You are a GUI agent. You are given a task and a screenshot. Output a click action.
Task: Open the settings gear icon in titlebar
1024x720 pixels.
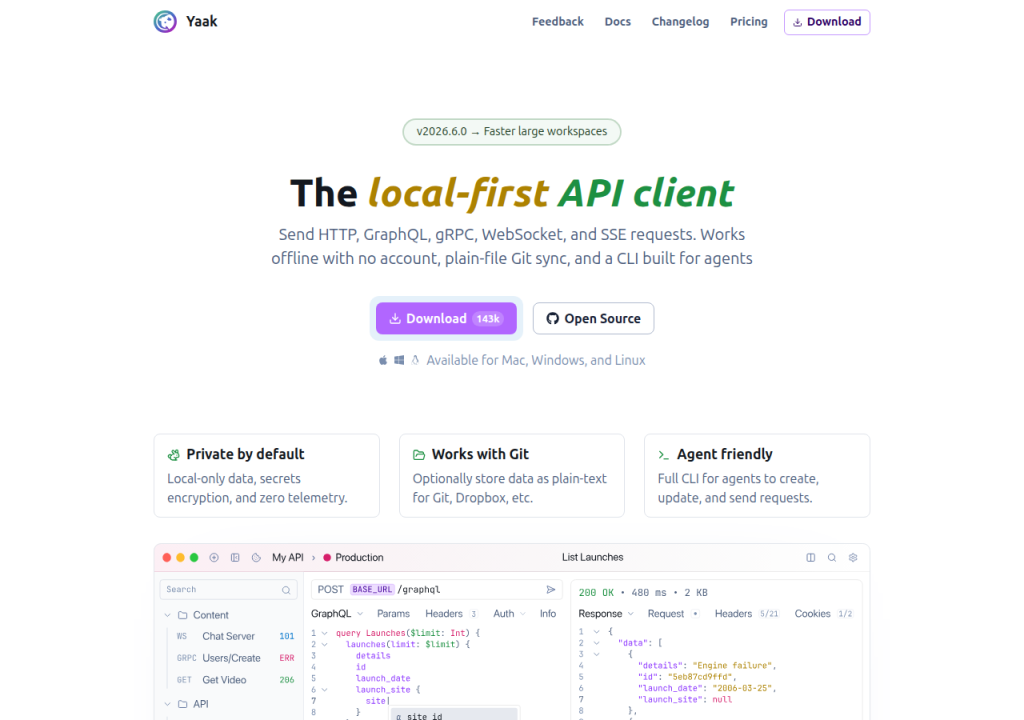point(853,557)
